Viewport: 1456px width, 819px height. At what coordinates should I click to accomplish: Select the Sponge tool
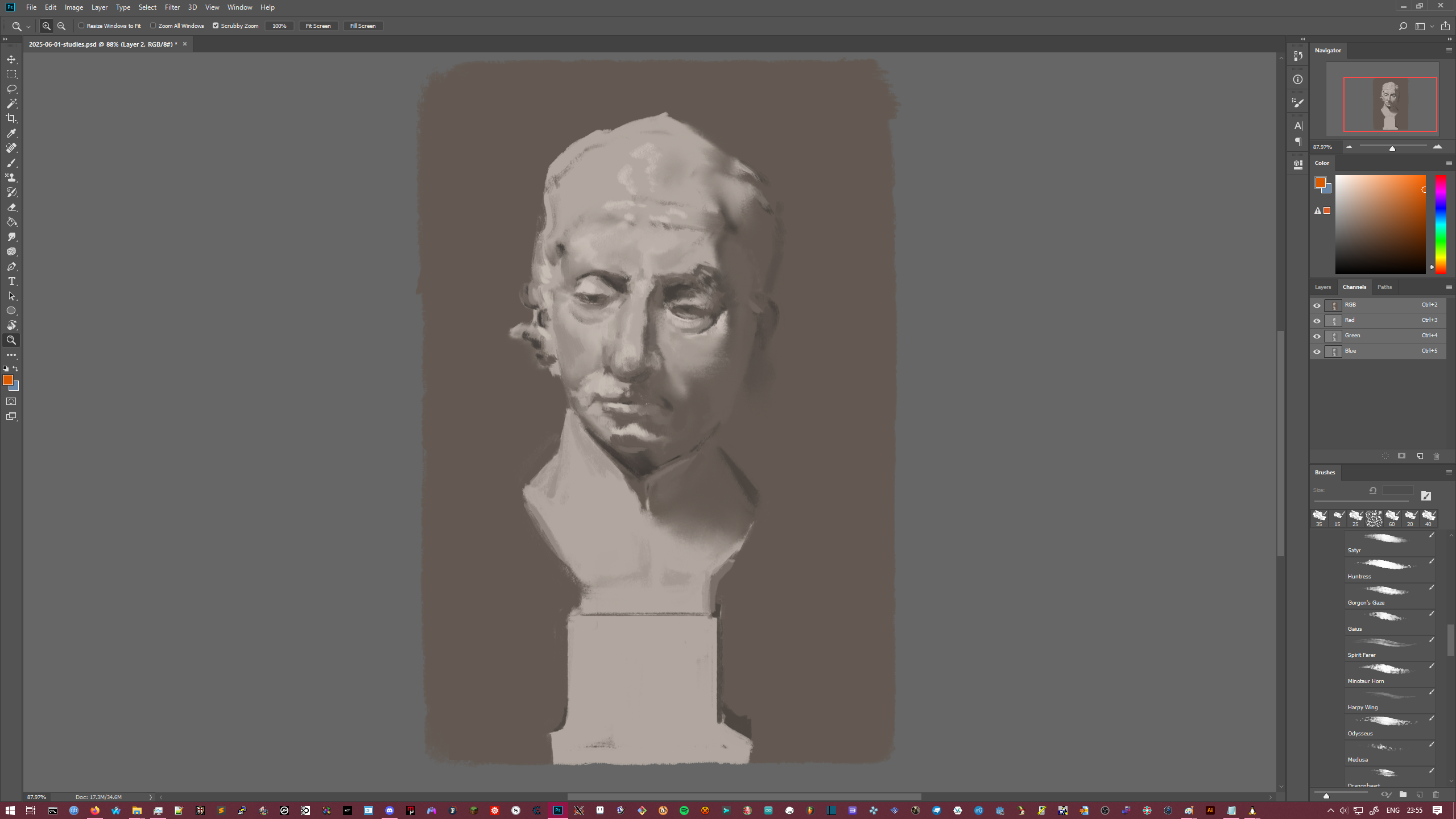click(x=11, y=251)
